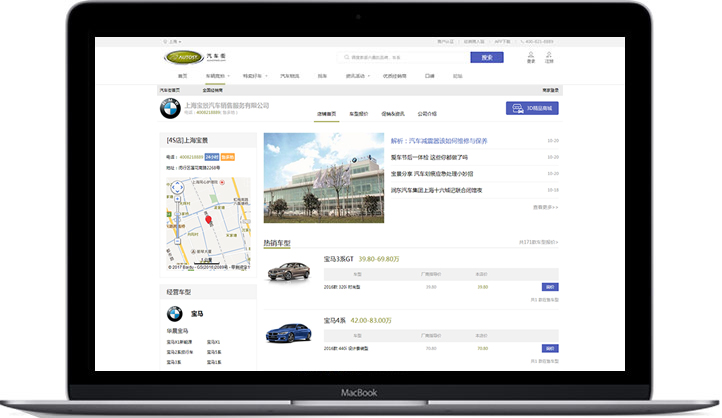Image resolution: width=722 pixels, height=418 pixels.
Task: Click the BMW logo in 经营车型 panel
Action: pos(175,314)
